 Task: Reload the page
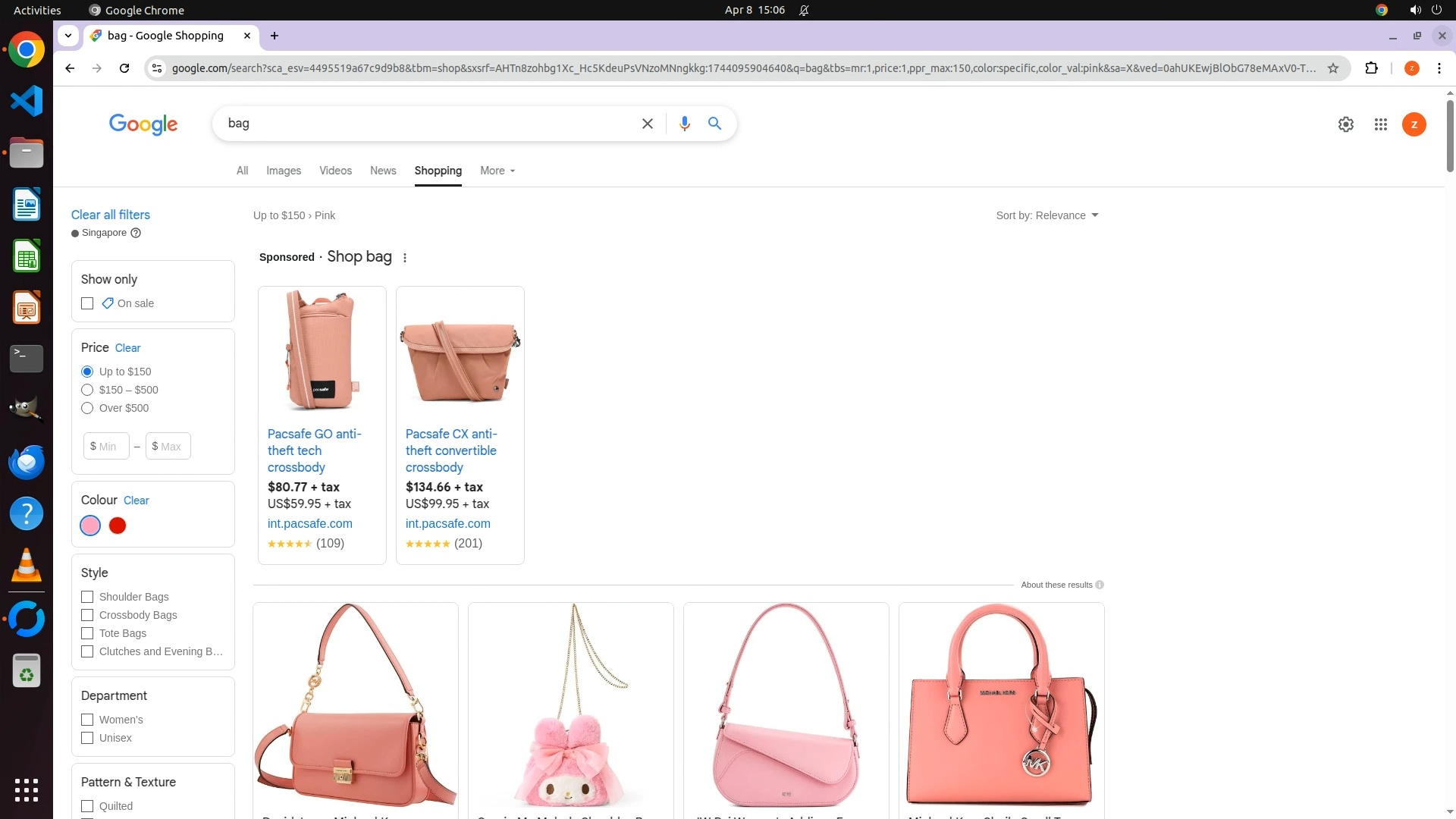[124, 68]
